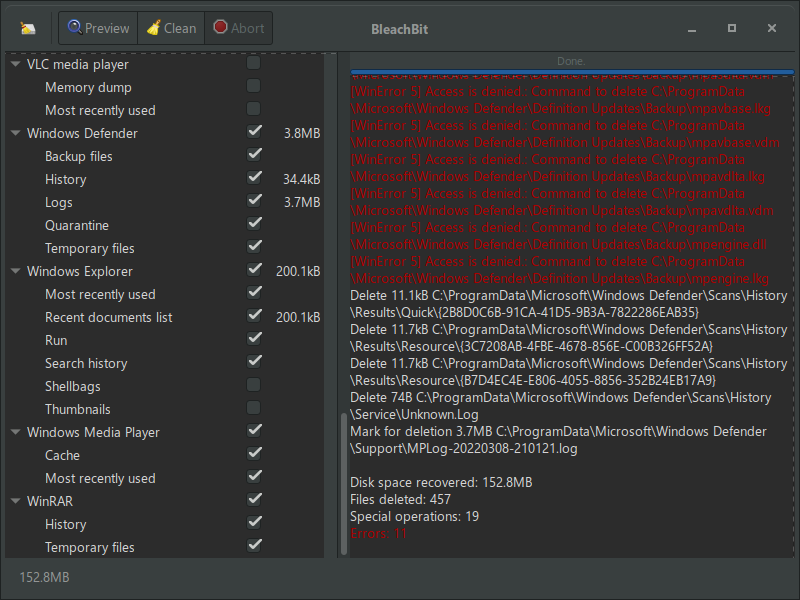This screenshot has width=800, height=600.
Task: Click the 3.8MB size beside Windows Defender
Action: coord(302,134)
